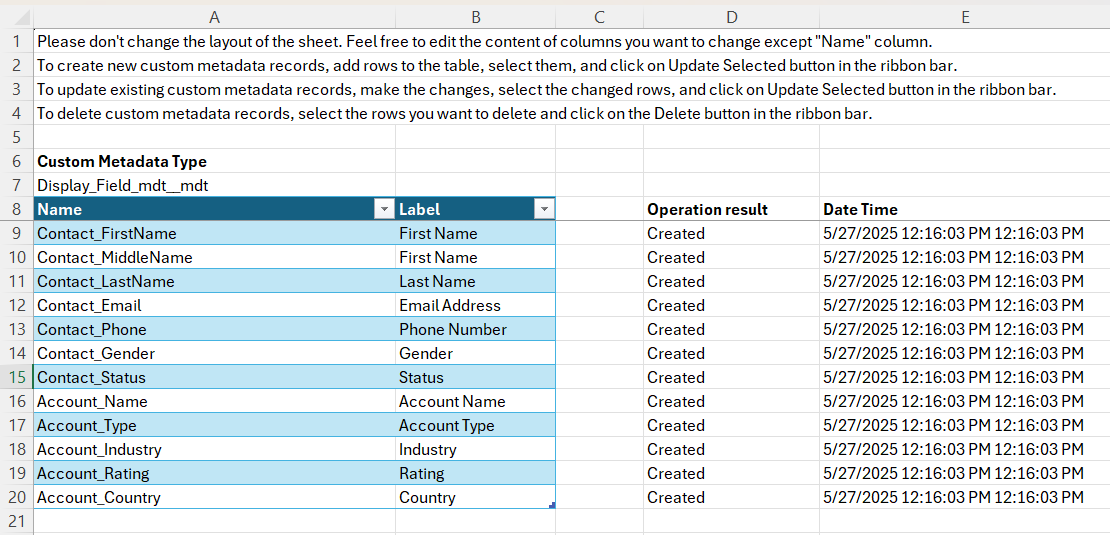The height and width of the screenshot is (535, 1110).
Task: Click the table resize handle below Country
Action: pos(552,505)
